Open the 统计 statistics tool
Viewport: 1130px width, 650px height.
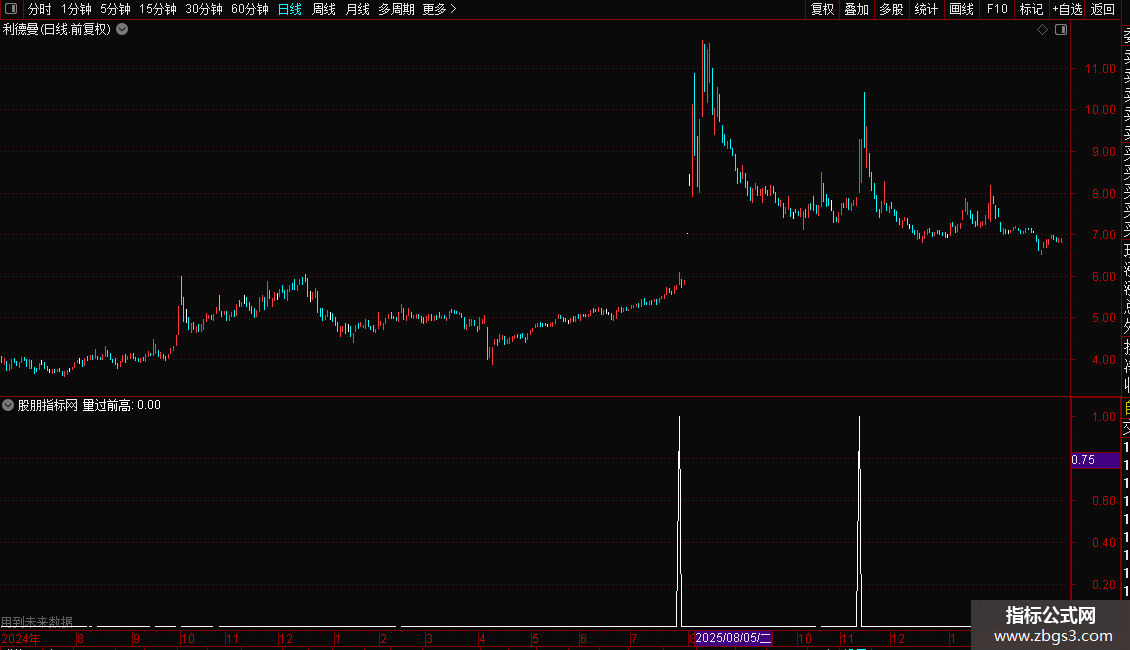(926, 9)
